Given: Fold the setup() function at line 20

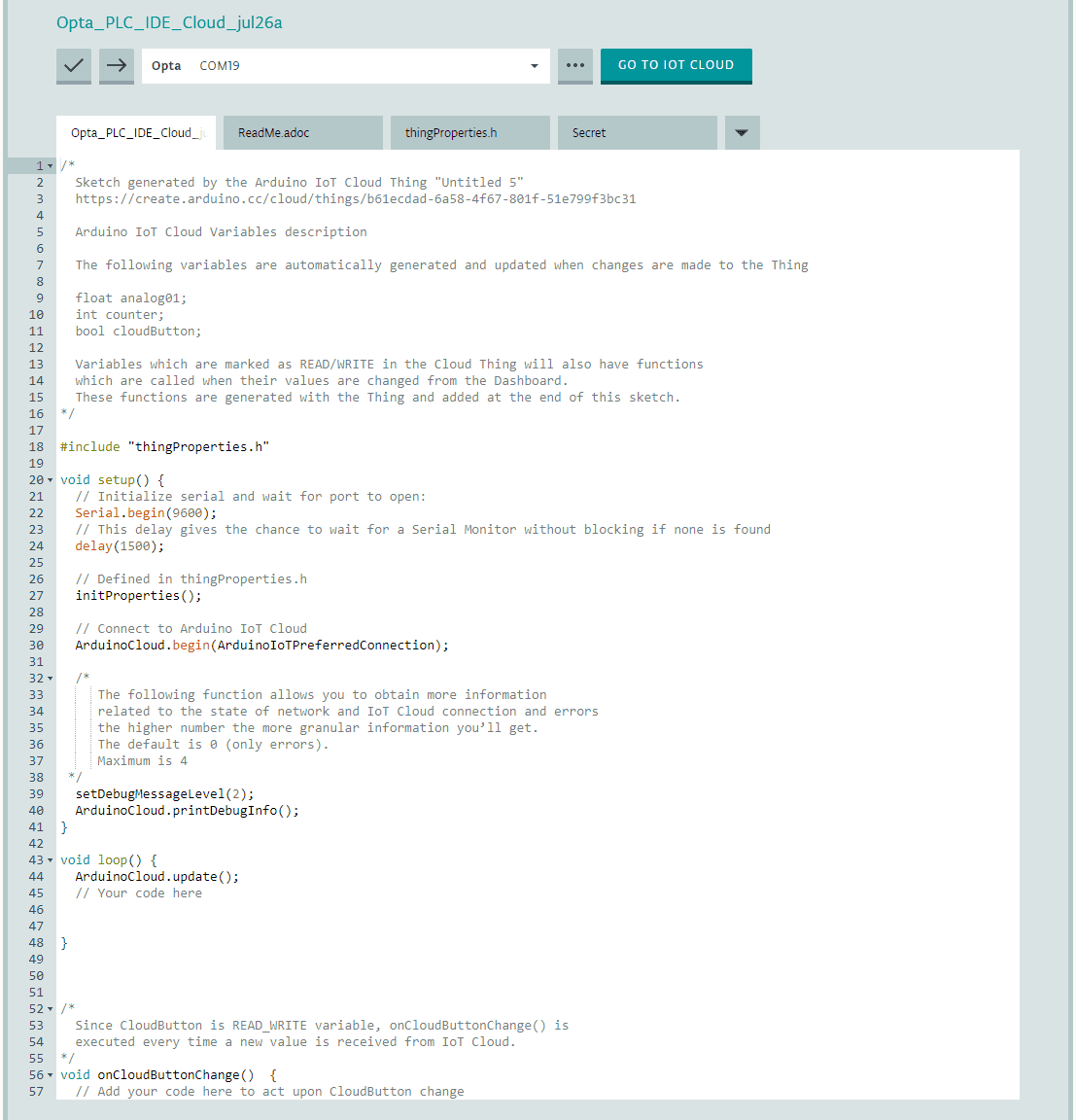Looking at the screenshot, I should tap(51, 480).
